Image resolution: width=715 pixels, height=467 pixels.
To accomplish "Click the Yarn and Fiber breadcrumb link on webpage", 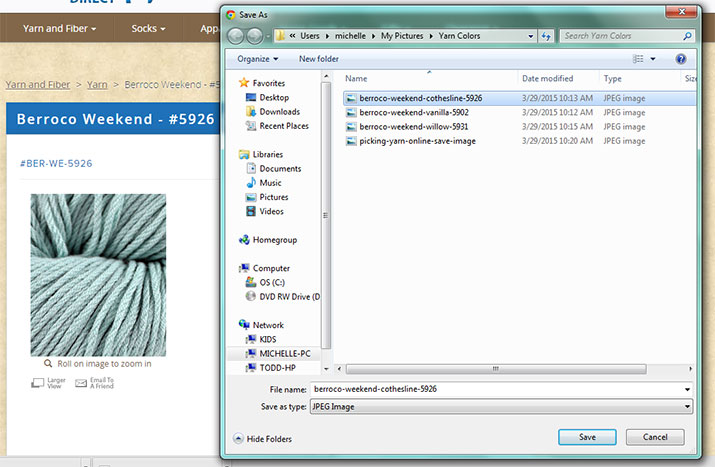I will point(38,84).
